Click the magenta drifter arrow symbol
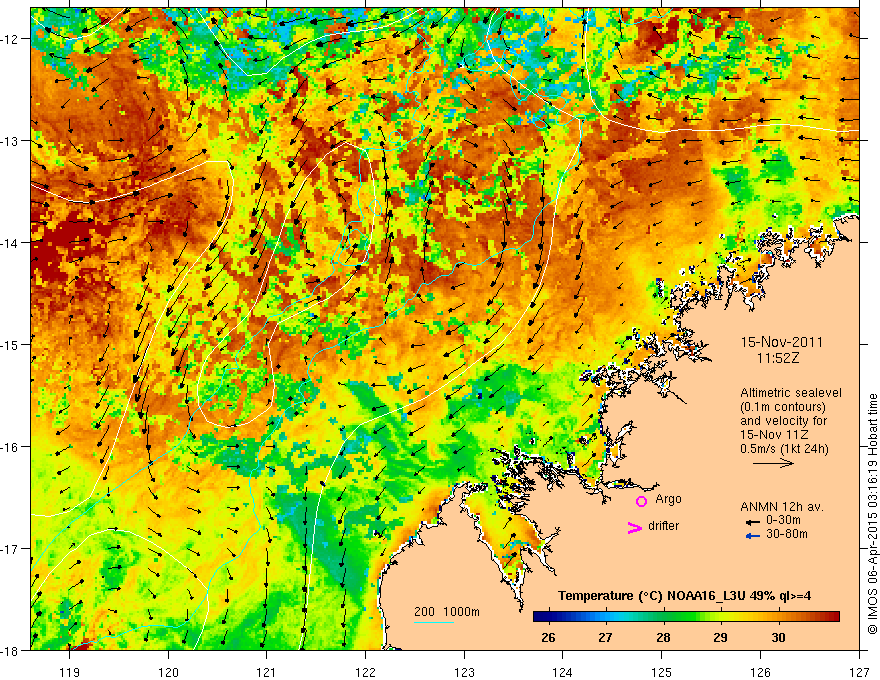This screenshot has width=880, height=680. pyautogui.click(x=634, y=527)
